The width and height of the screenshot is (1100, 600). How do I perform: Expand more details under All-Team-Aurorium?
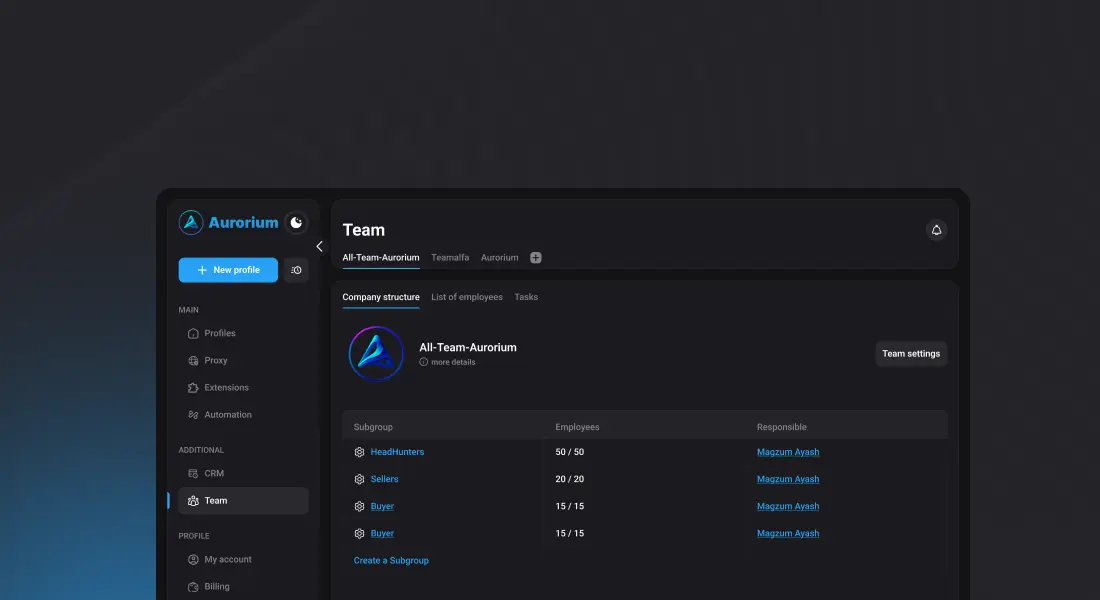click(452, 362)
